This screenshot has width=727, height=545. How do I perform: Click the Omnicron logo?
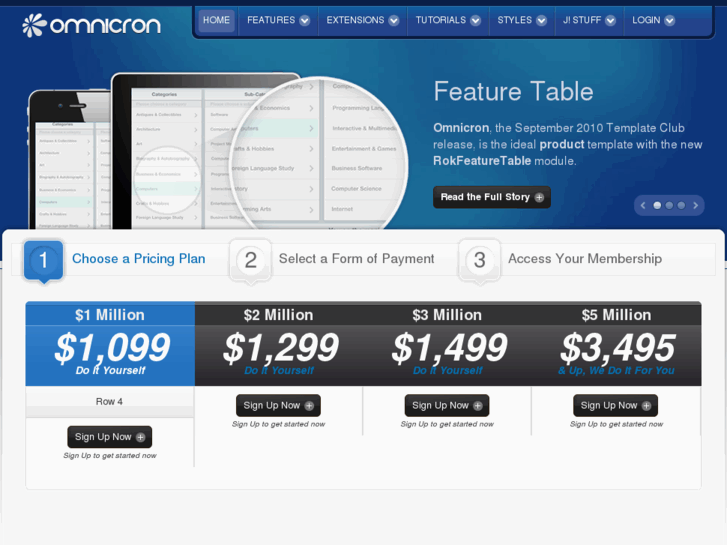coord(91,25)
